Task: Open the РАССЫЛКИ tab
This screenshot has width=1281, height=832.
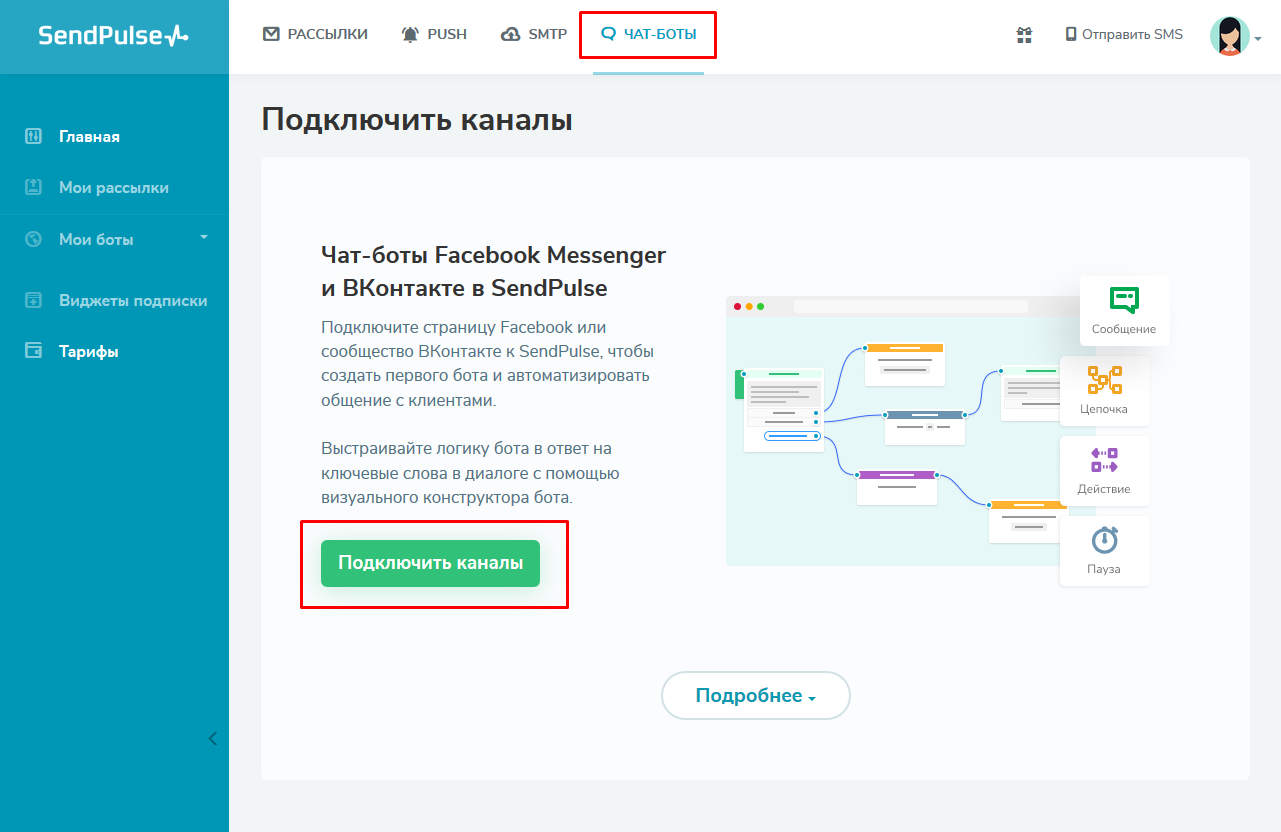Action: tap(315, 34)
